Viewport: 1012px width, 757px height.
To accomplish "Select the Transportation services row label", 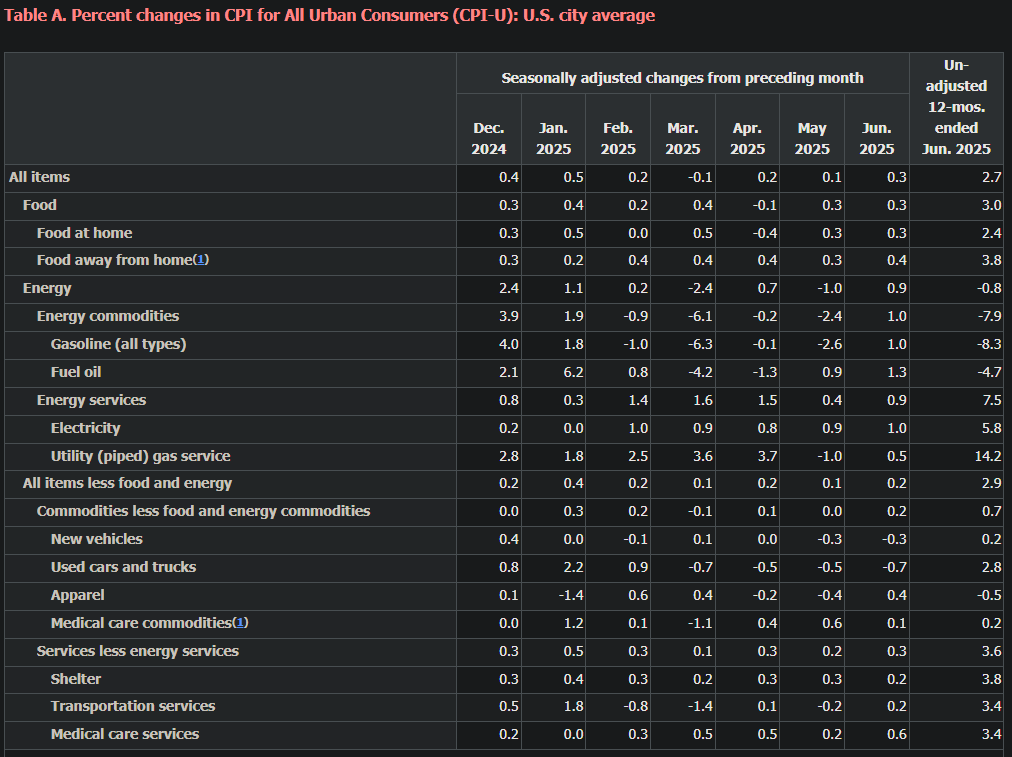I will click(133, 706).
